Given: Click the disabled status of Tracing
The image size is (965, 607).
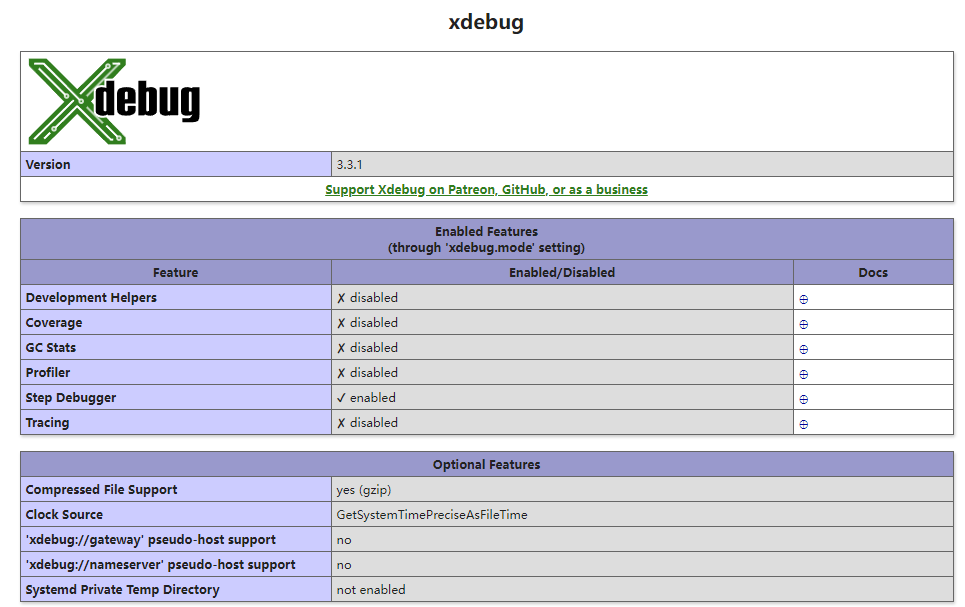Looking at the screenshot, I should tap(367, 422).
